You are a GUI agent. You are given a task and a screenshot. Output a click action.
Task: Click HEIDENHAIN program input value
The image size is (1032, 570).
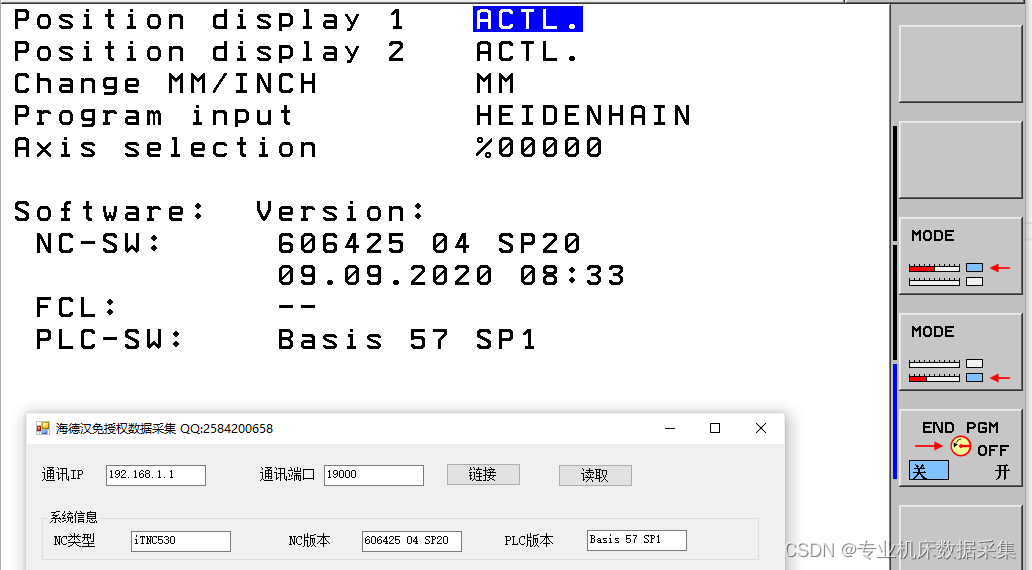pyautogui.click(x=583, y=115)
